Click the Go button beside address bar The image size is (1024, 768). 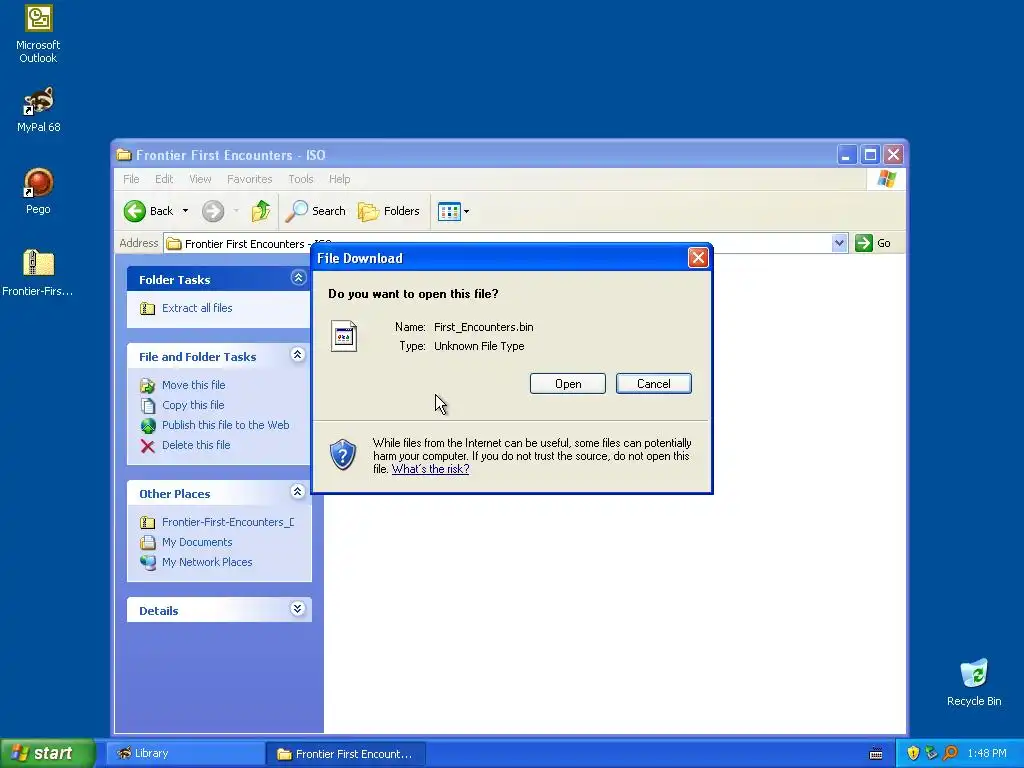coord(873,243)
